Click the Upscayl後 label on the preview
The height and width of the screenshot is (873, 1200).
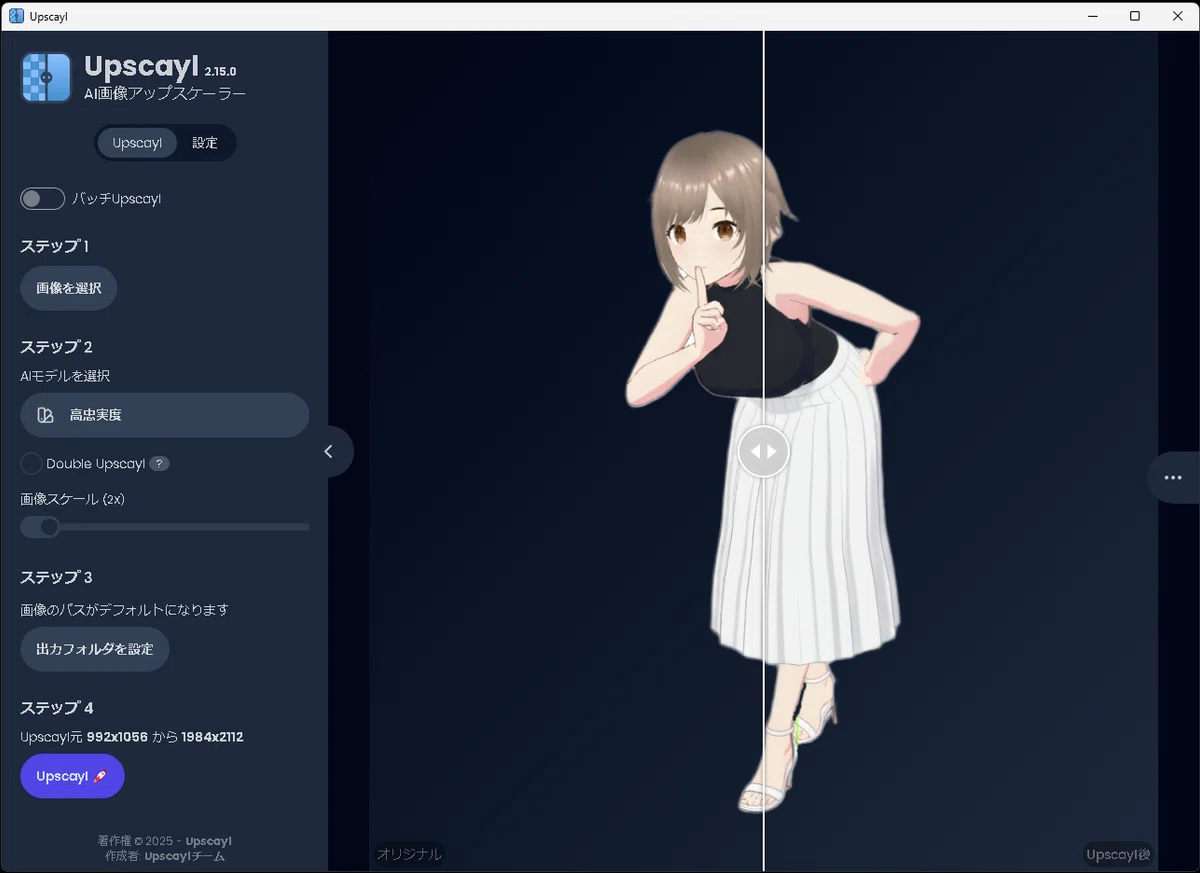coord(1119,854)
